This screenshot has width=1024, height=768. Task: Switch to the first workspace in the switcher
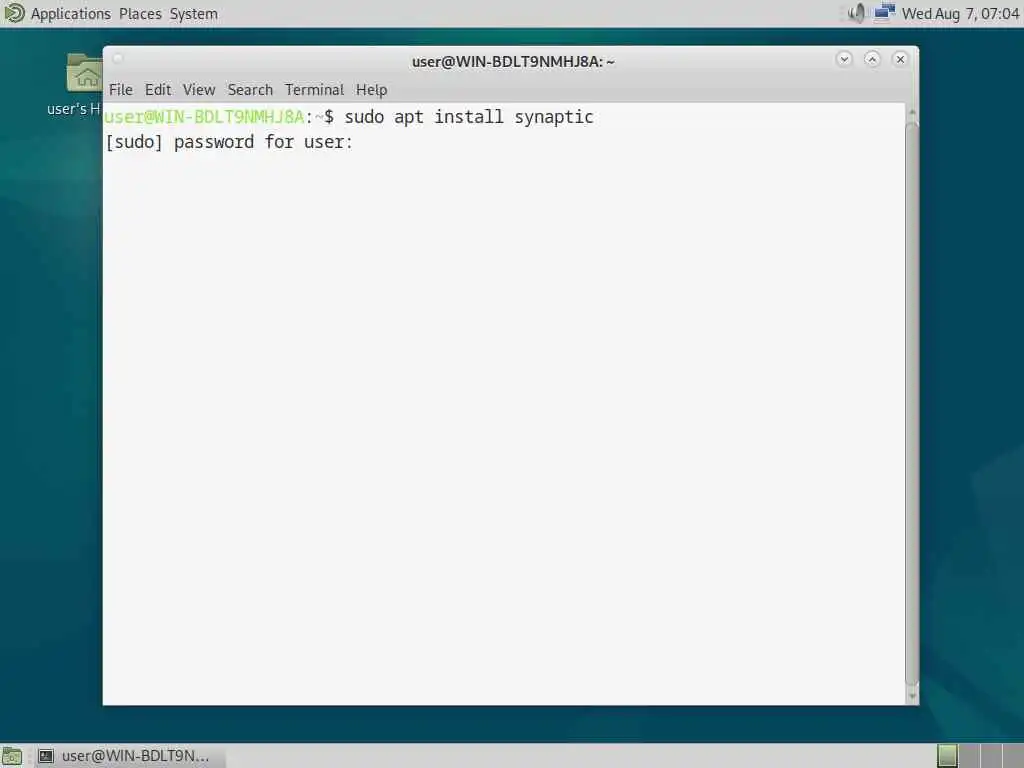coord(948,756)
